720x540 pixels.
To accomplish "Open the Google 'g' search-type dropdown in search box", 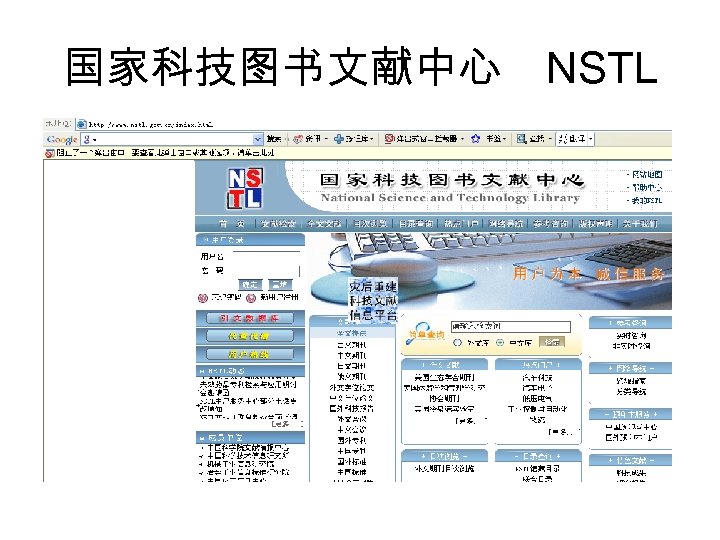I will point(90,139).
